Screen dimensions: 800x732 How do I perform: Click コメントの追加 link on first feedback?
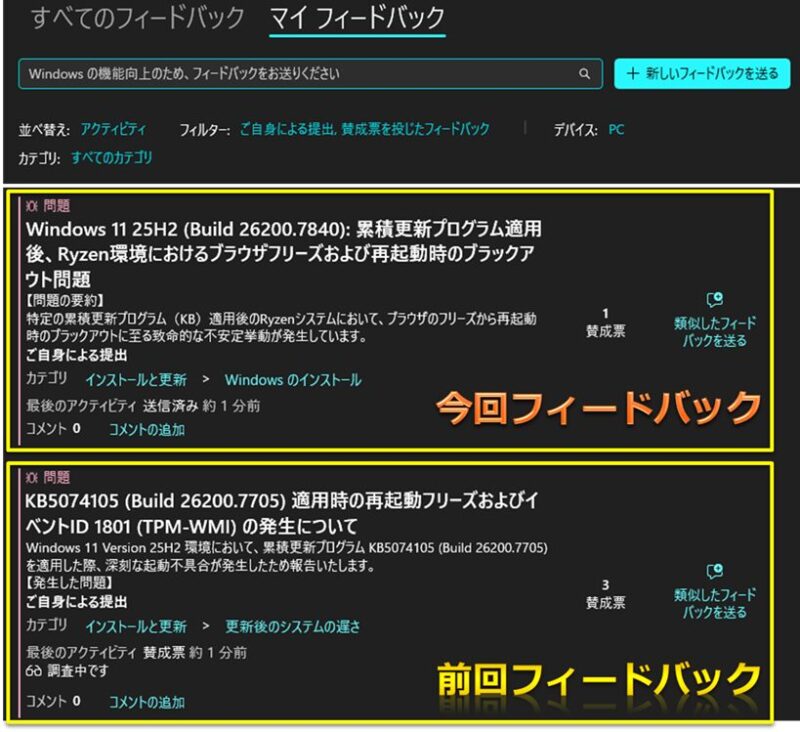(x=146, y=430)
